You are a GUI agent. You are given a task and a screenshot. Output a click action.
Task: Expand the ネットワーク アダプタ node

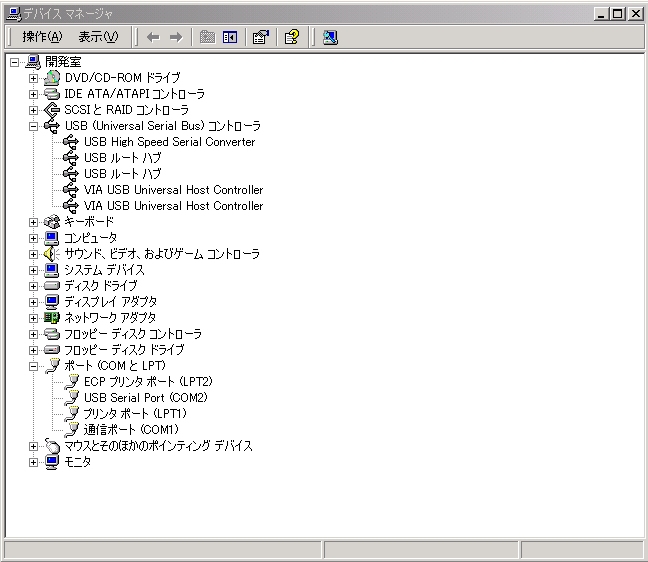click(33, 318)
